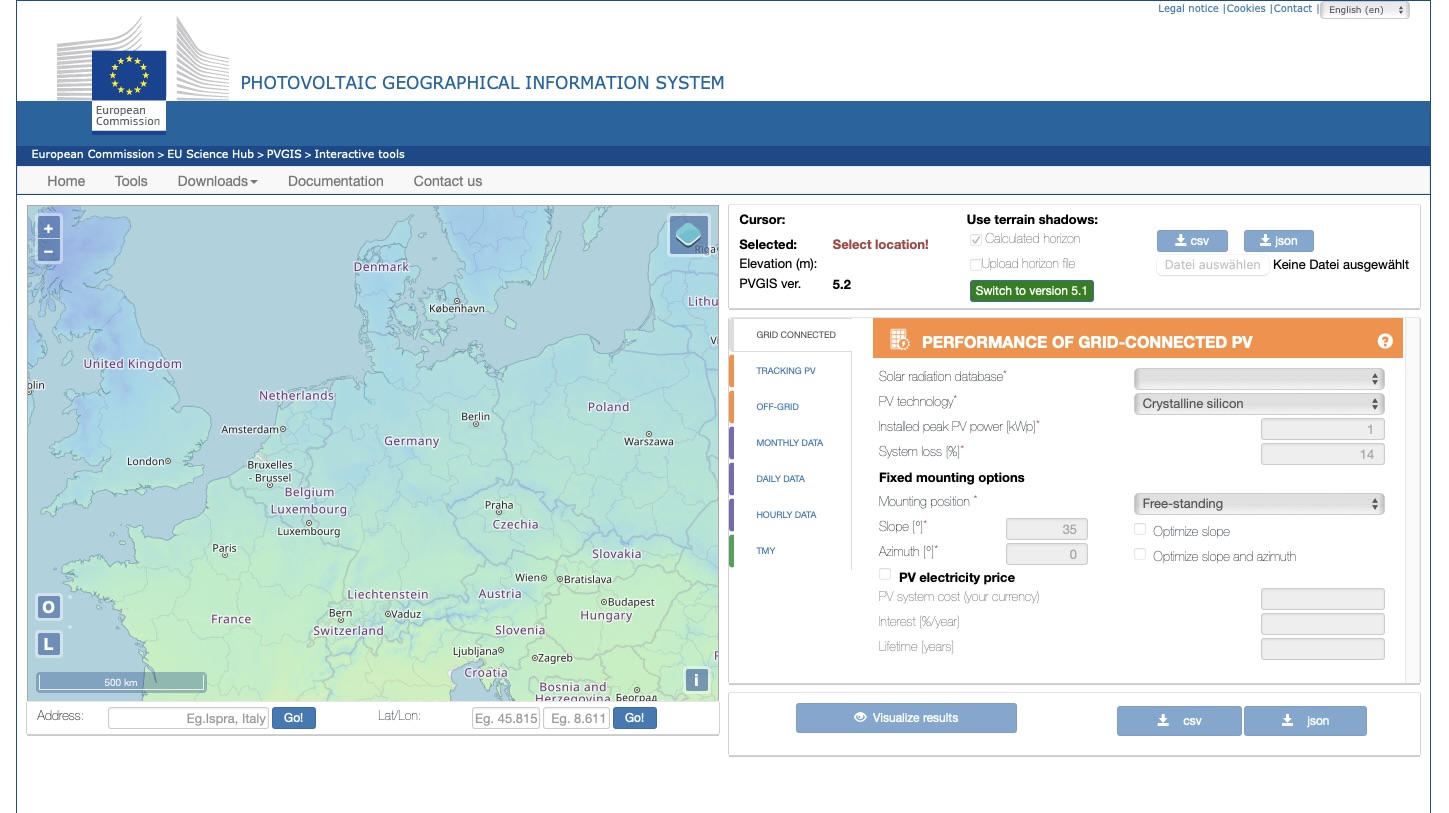Click Go! button next to Lat/Lon fields
This screenshot has height=813, width=1449.
coord(635,718)
